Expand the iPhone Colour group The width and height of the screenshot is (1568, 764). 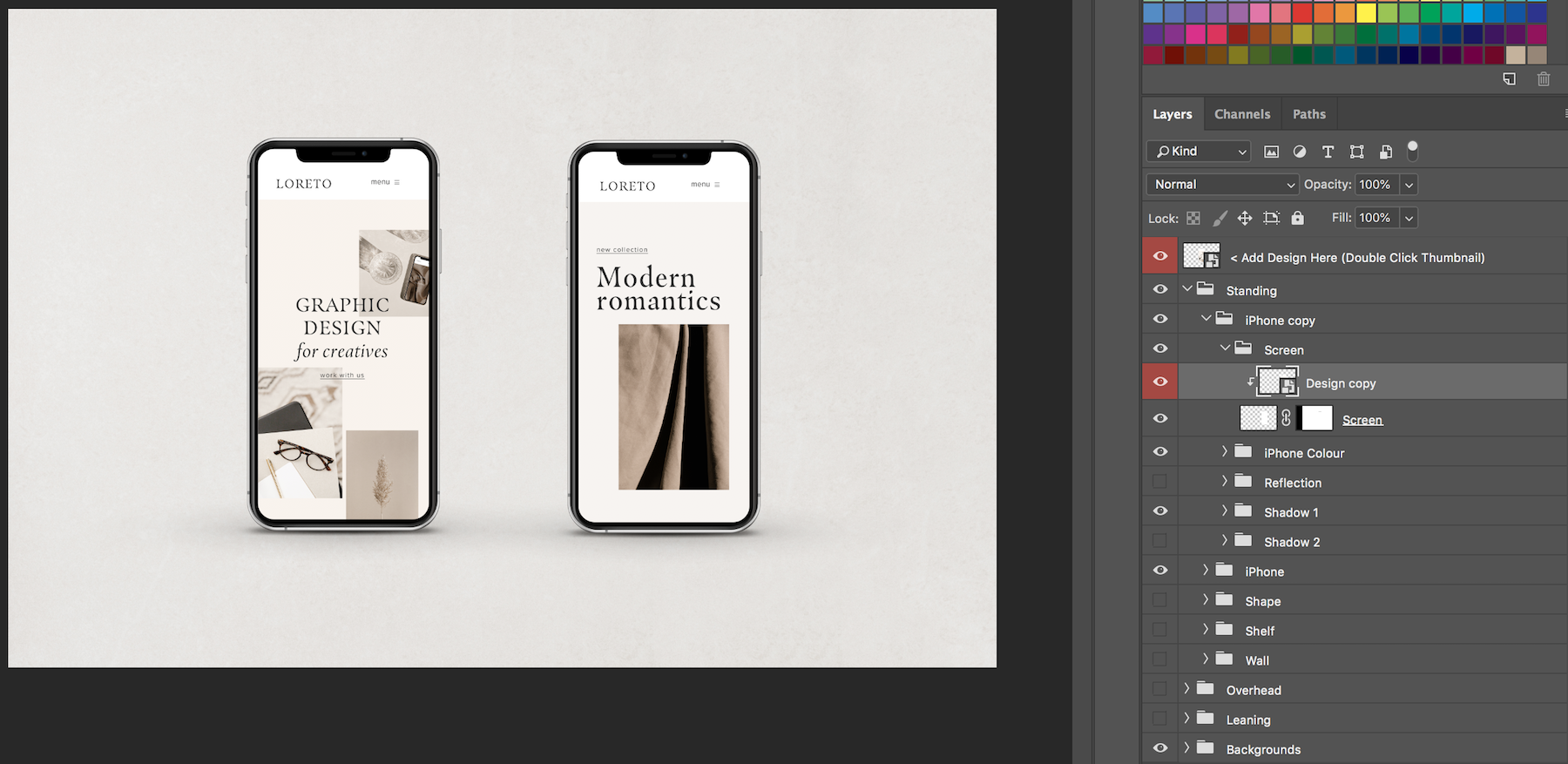1224,452
